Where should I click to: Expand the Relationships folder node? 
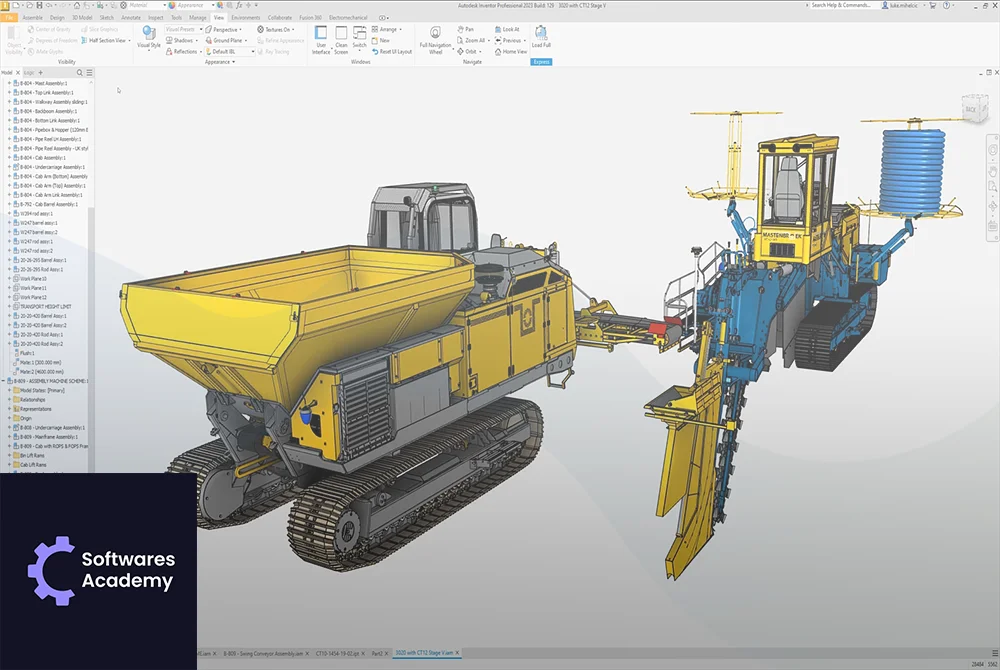(10, 400)
